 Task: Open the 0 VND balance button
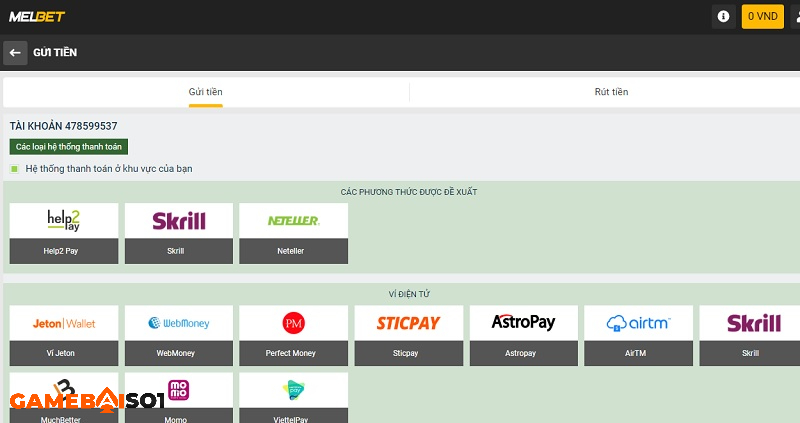(x=763, y=16)
